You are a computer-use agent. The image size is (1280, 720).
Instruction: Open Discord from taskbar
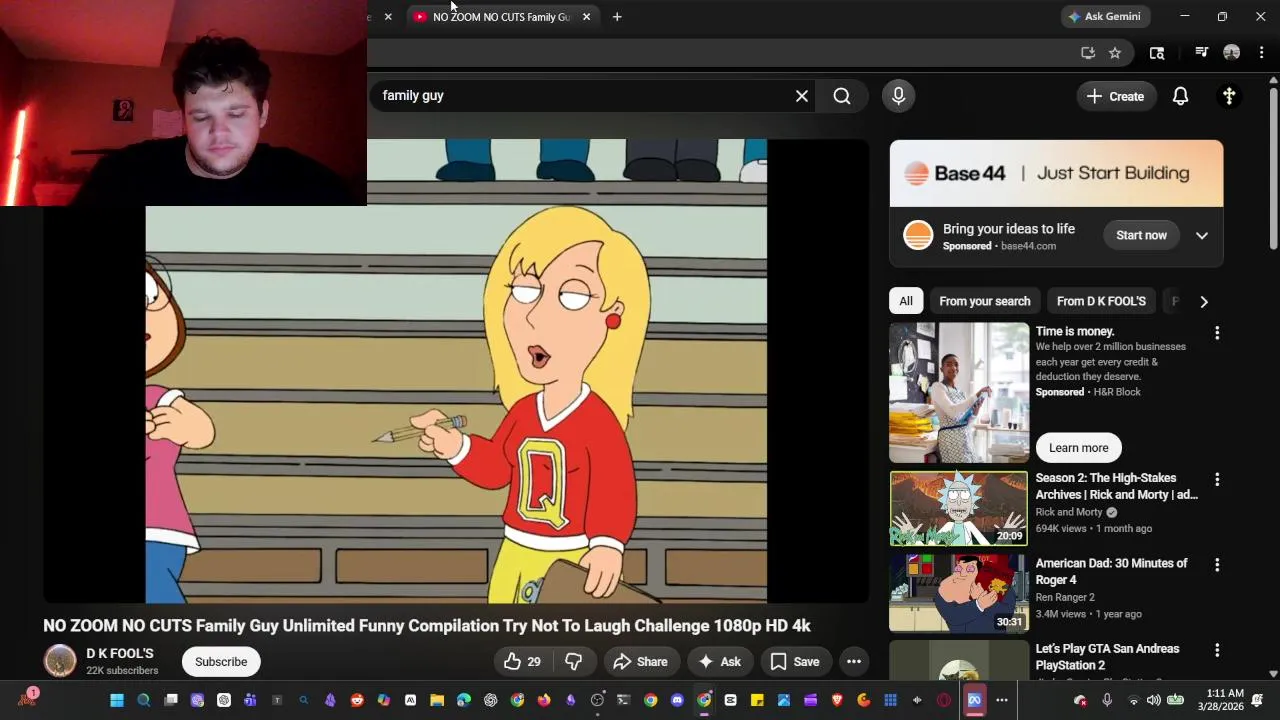pyautogui.click(x=677, y=700)
